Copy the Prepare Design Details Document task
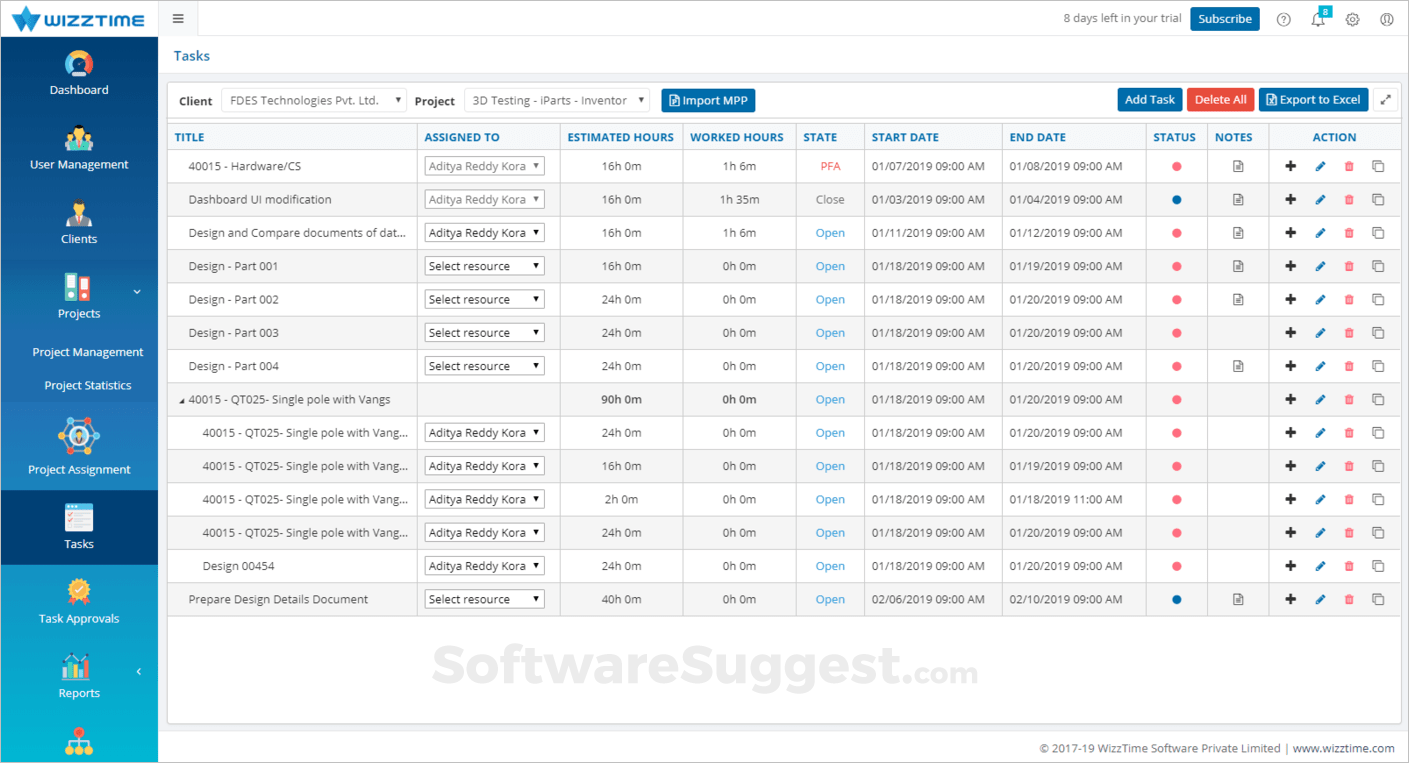The height and width of the screenshot is (763, 1409). coord(1378,600)
